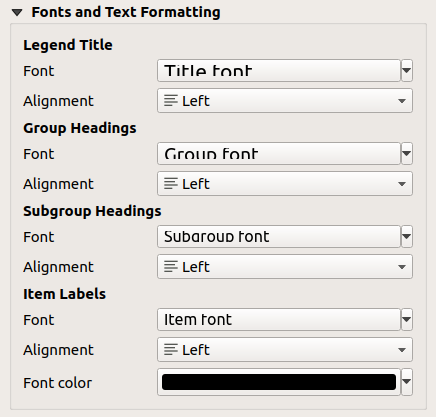436x417 pixels.
Task: Open the Font color dropdown arrow menu
Action: pyautogui.click(x=407, y=382)
